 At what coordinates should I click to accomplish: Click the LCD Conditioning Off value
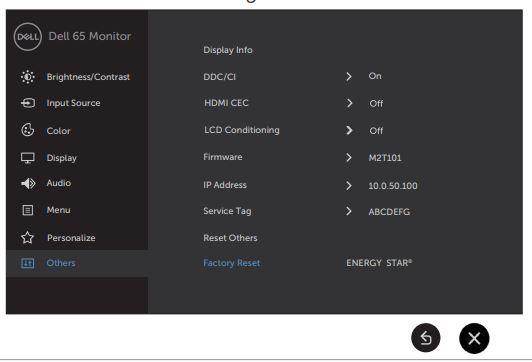(376, 130)
